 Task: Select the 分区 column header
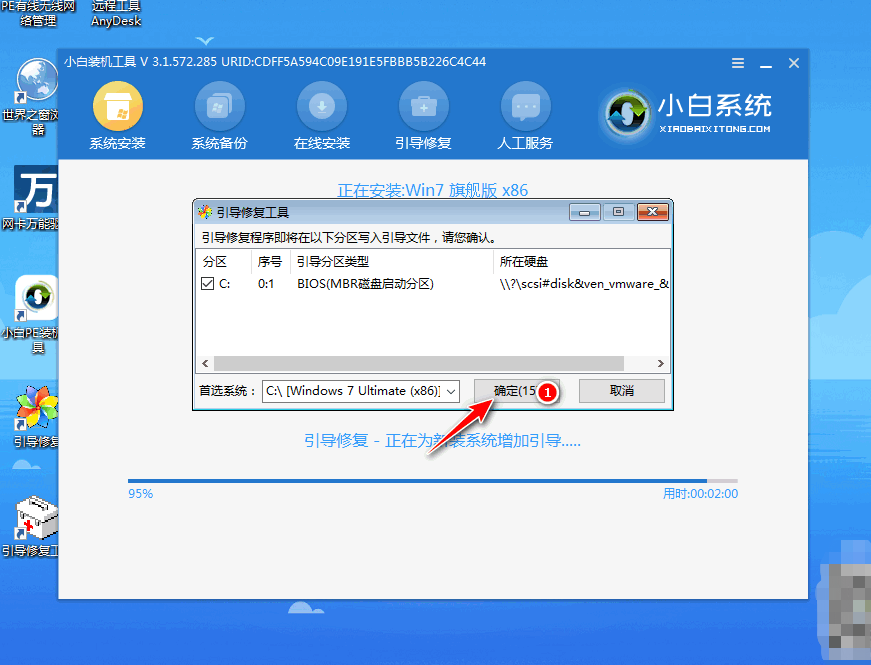coord(223,262)
